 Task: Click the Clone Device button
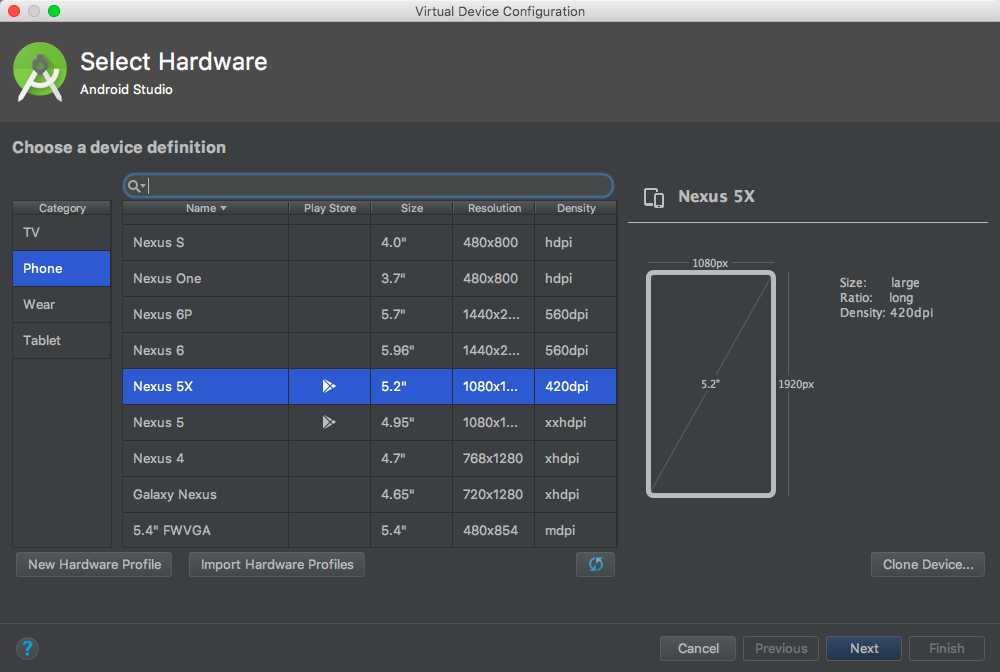click(928, 564)
